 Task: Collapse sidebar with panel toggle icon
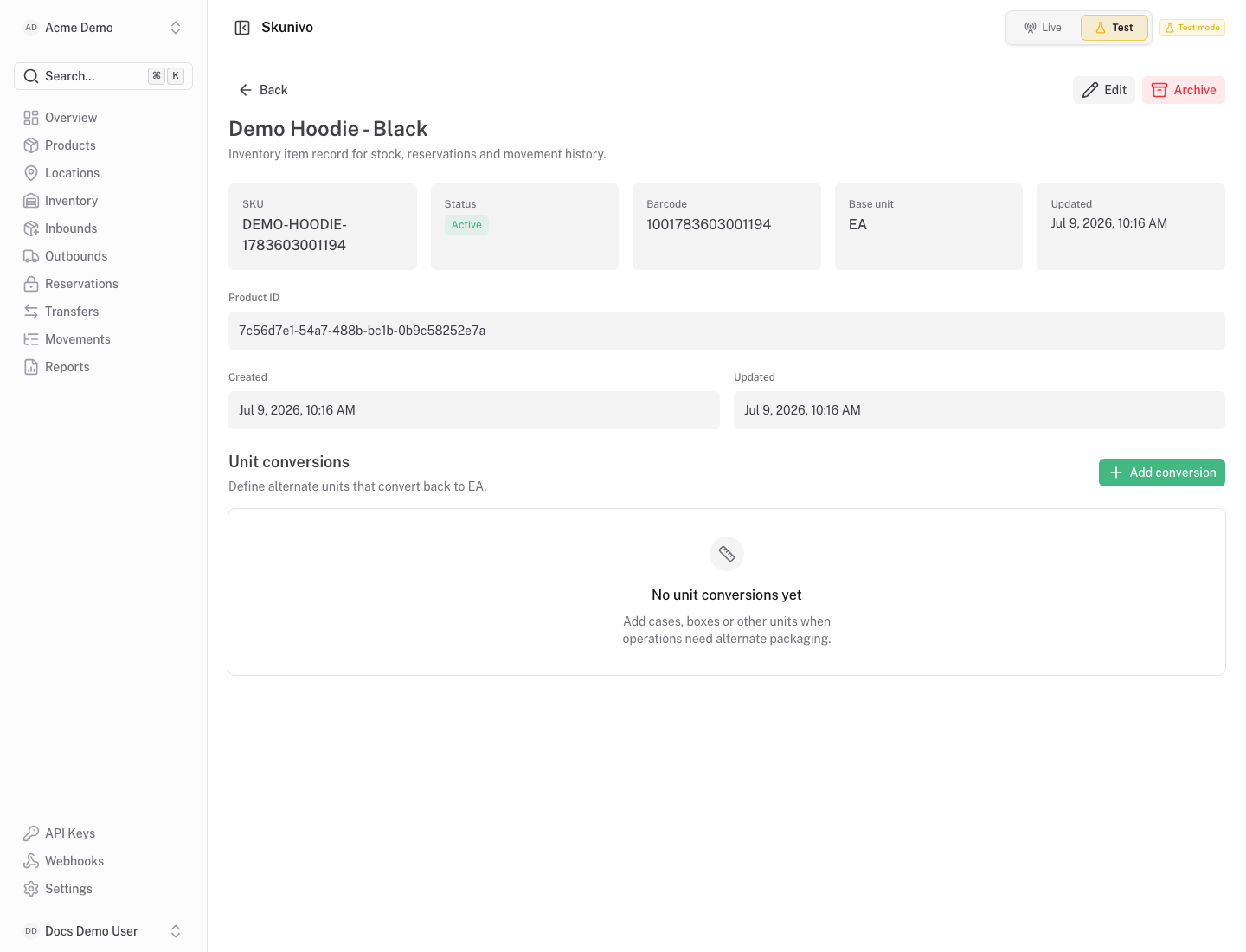tap(242, 28)
